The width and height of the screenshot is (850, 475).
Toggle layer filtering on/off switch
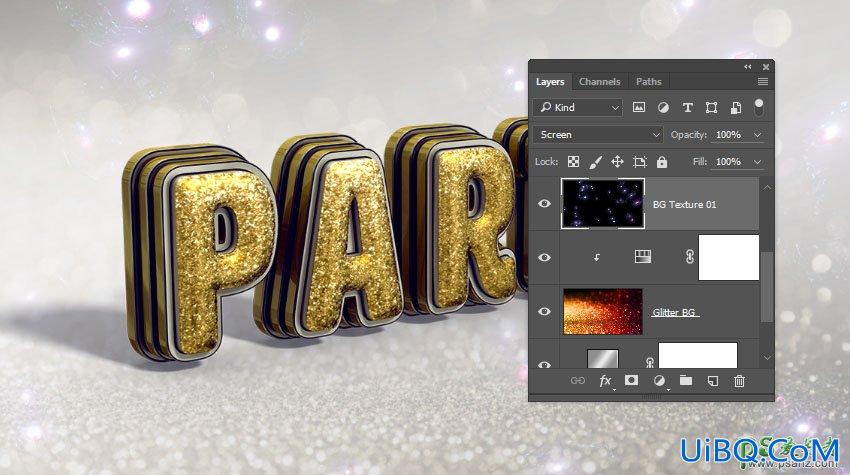point(759,107)
